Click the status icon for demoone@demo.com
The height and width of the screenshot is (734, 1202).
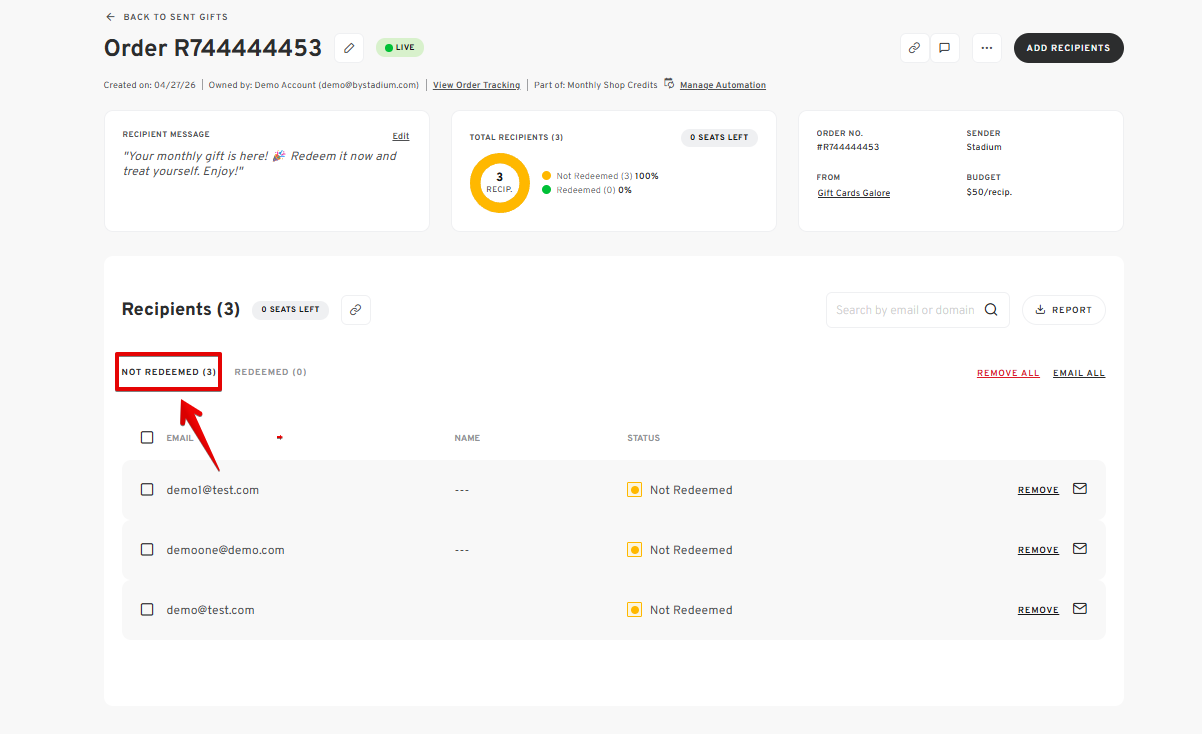634,550
